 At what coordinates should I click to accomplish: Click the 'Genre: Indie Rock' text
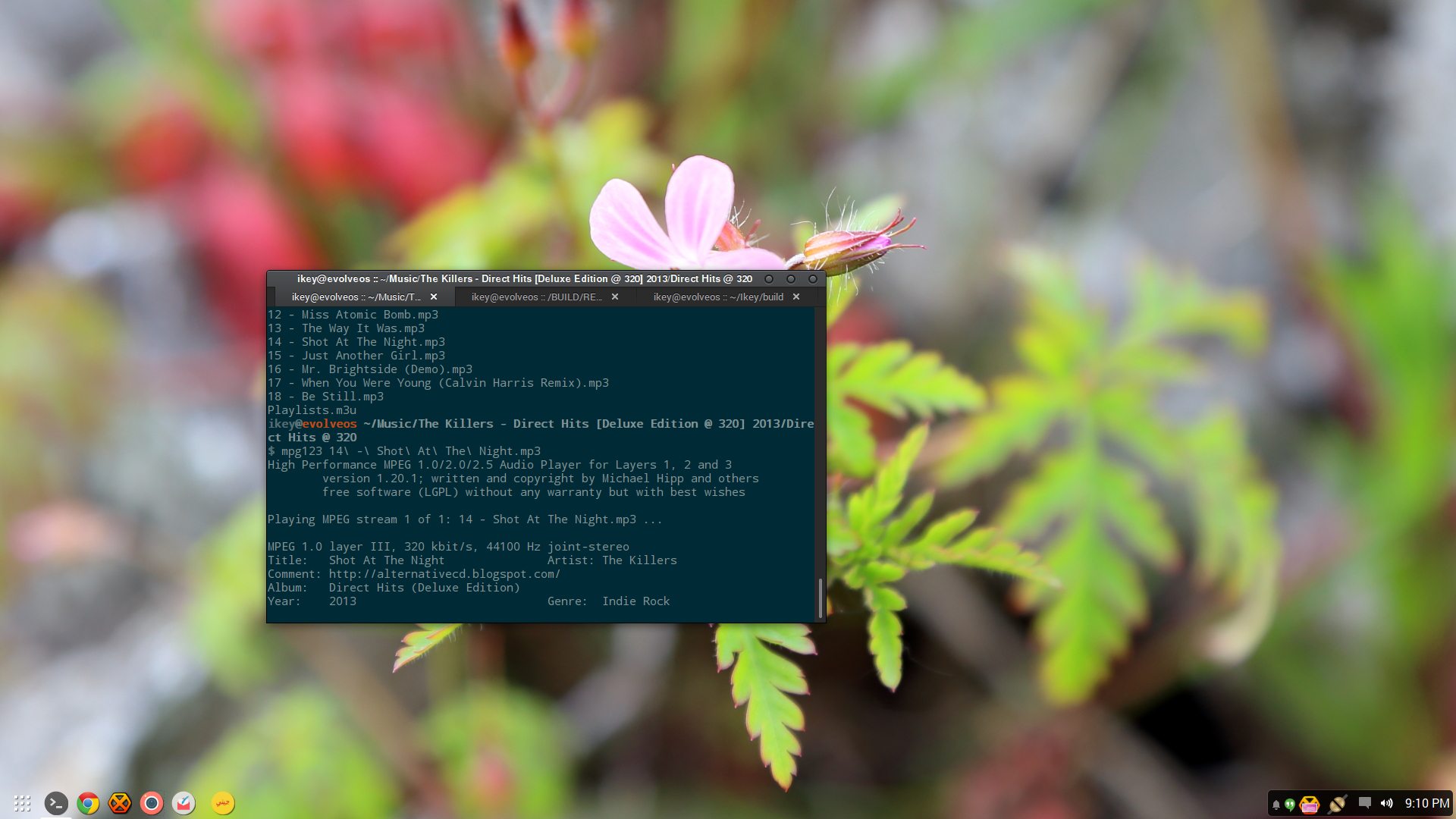tap(609, 601)
